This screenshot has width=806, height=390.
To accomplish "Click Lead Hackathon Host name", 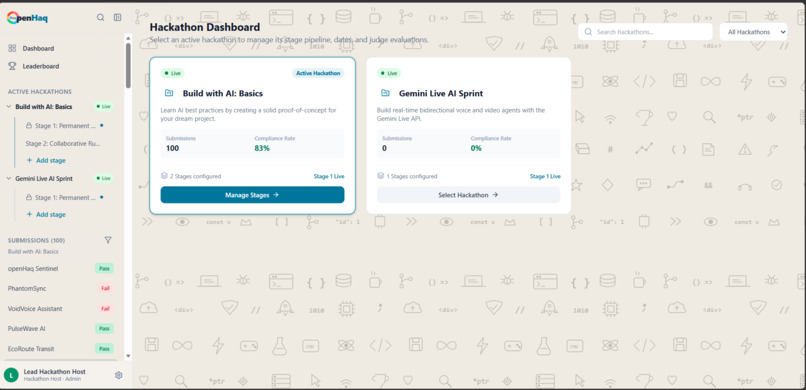I will 54,372.
